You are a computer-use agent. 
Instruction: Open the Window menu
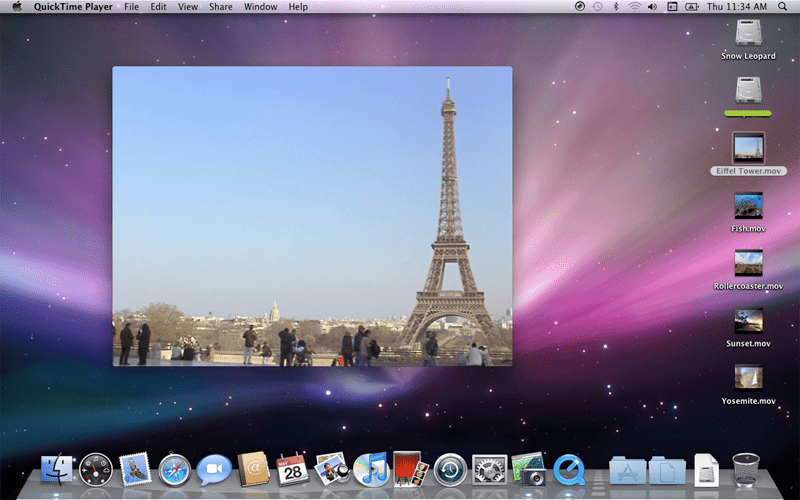click(260, 7)
